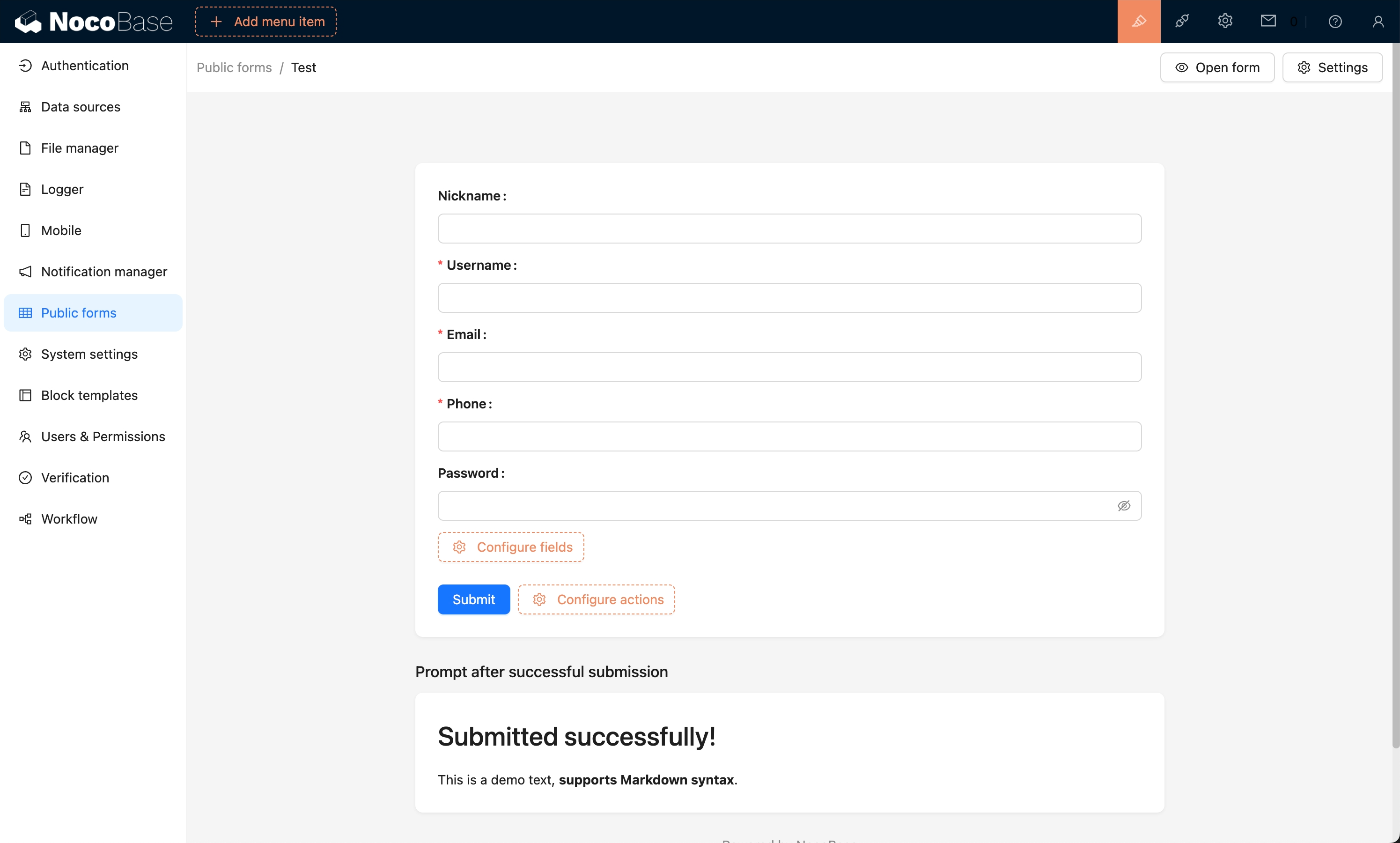Open Configure fields options
The height and width of the screenshot is (843, 1400).
click(x=510, y=547)
